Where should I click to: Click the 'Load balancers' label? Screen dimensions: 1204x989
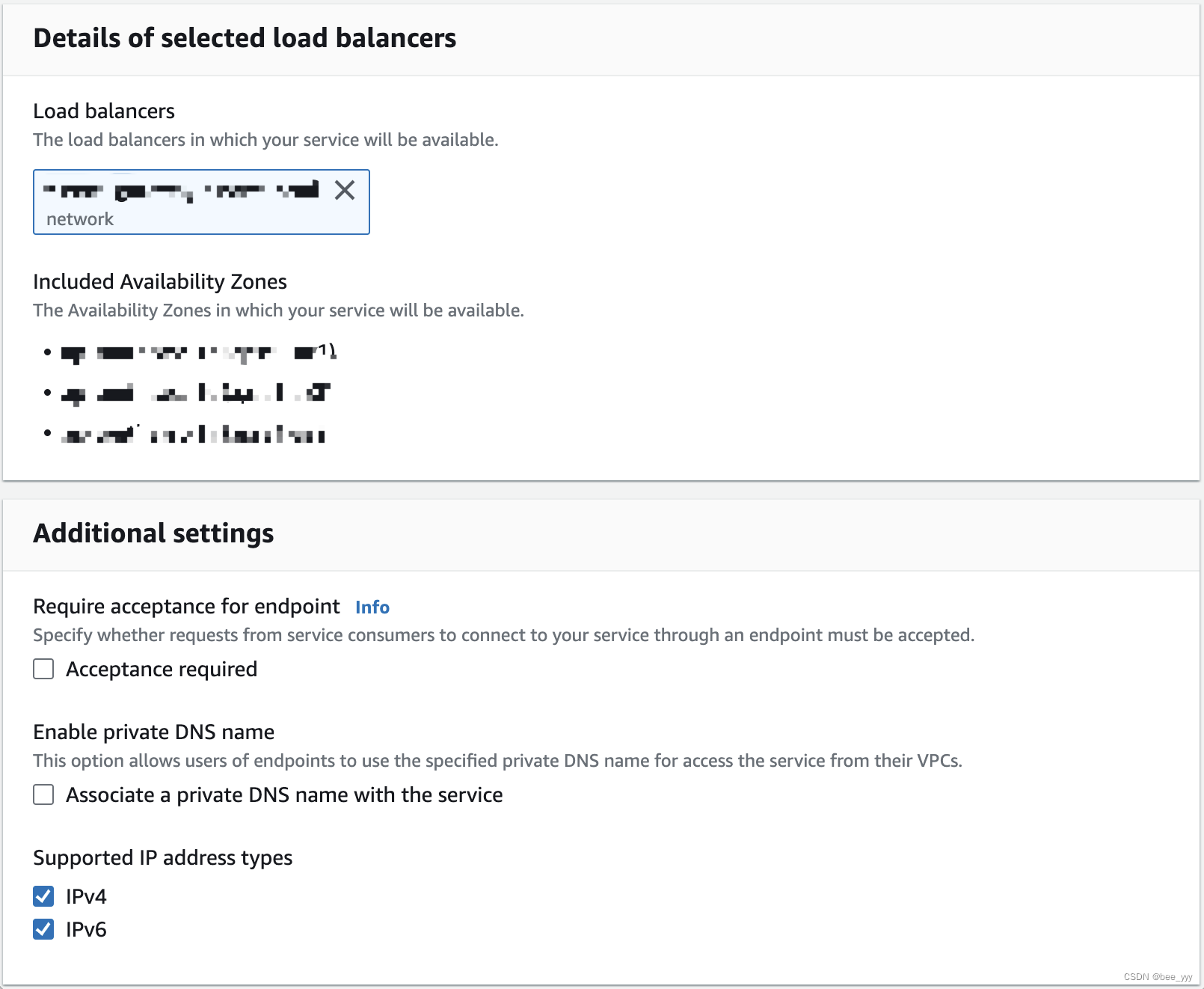pyautogui.click(x=104, y=111)
